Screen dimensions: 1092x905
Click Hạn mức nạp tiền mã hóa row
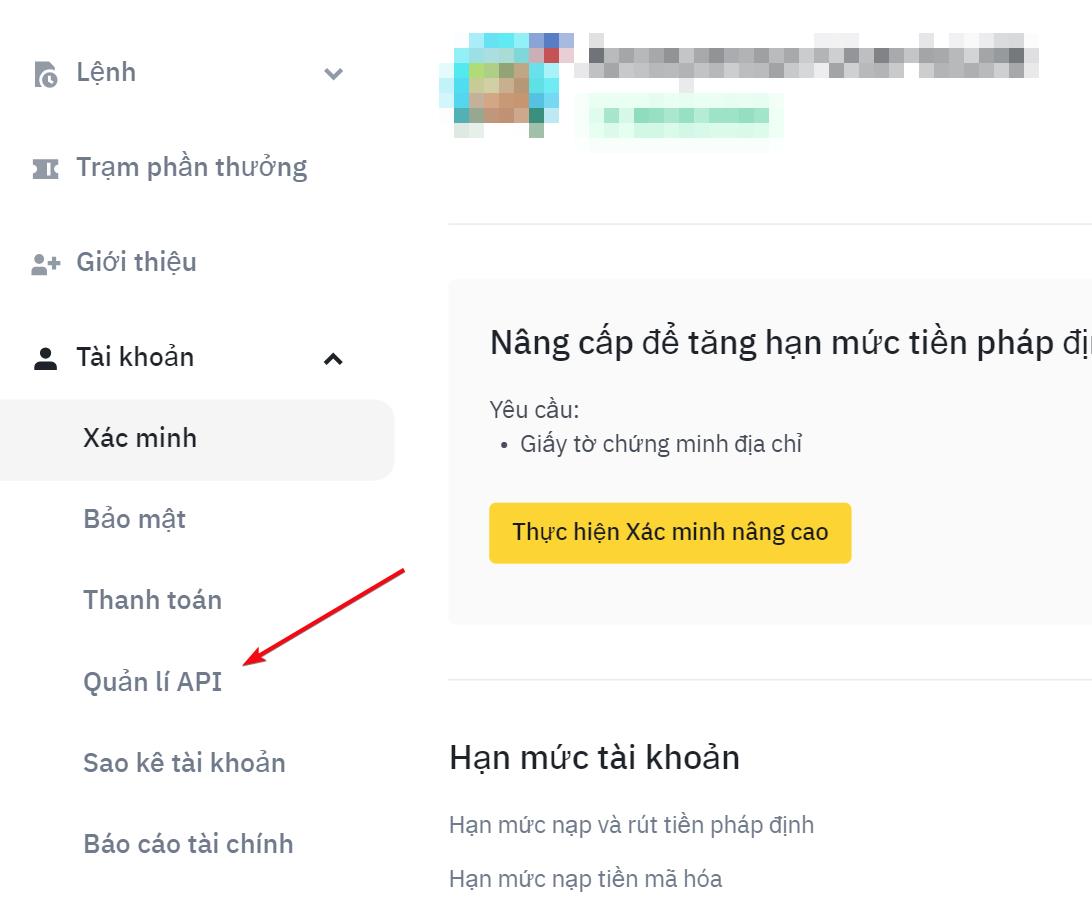[586, 879]
